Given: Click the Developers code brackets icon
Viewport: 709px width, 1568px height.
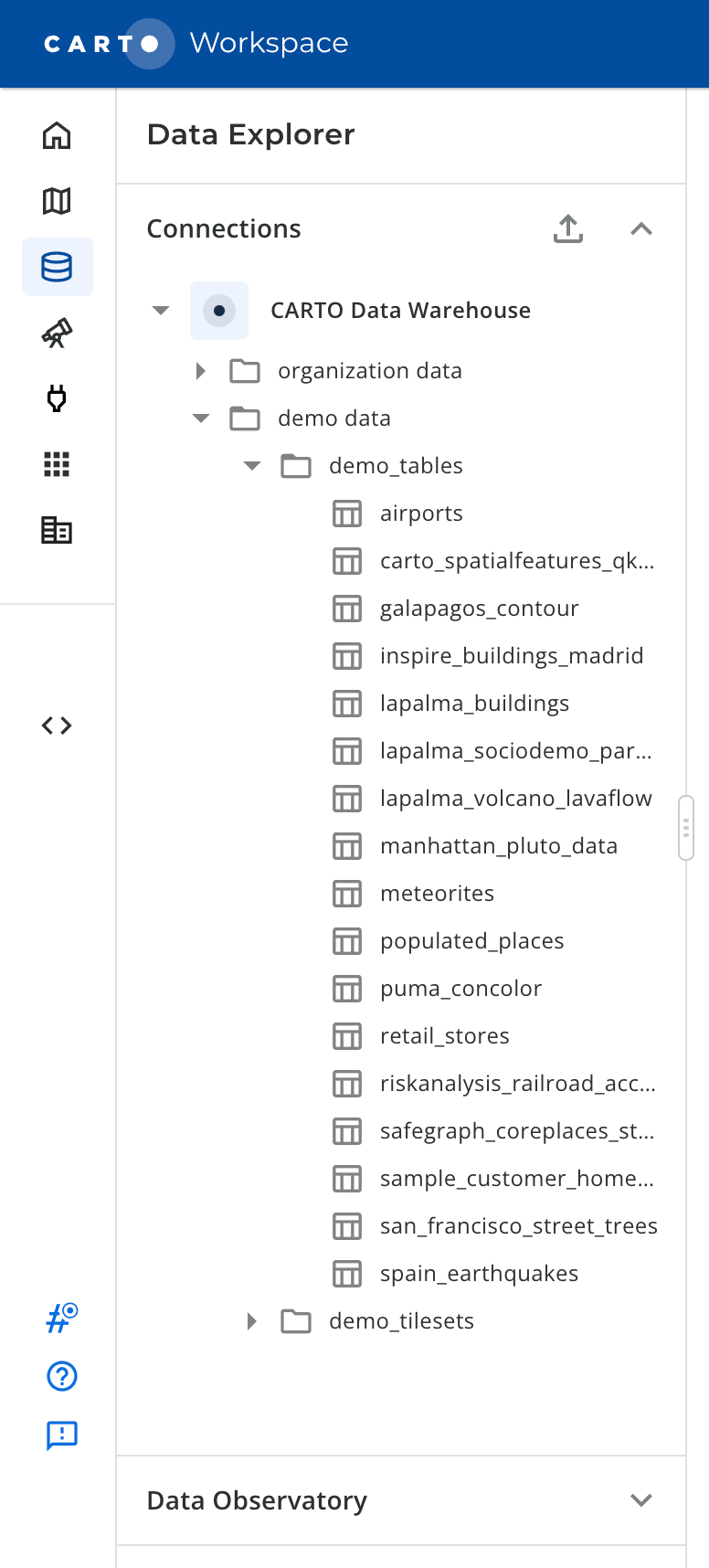Looking at the screenshot, I should click(57, 726).
